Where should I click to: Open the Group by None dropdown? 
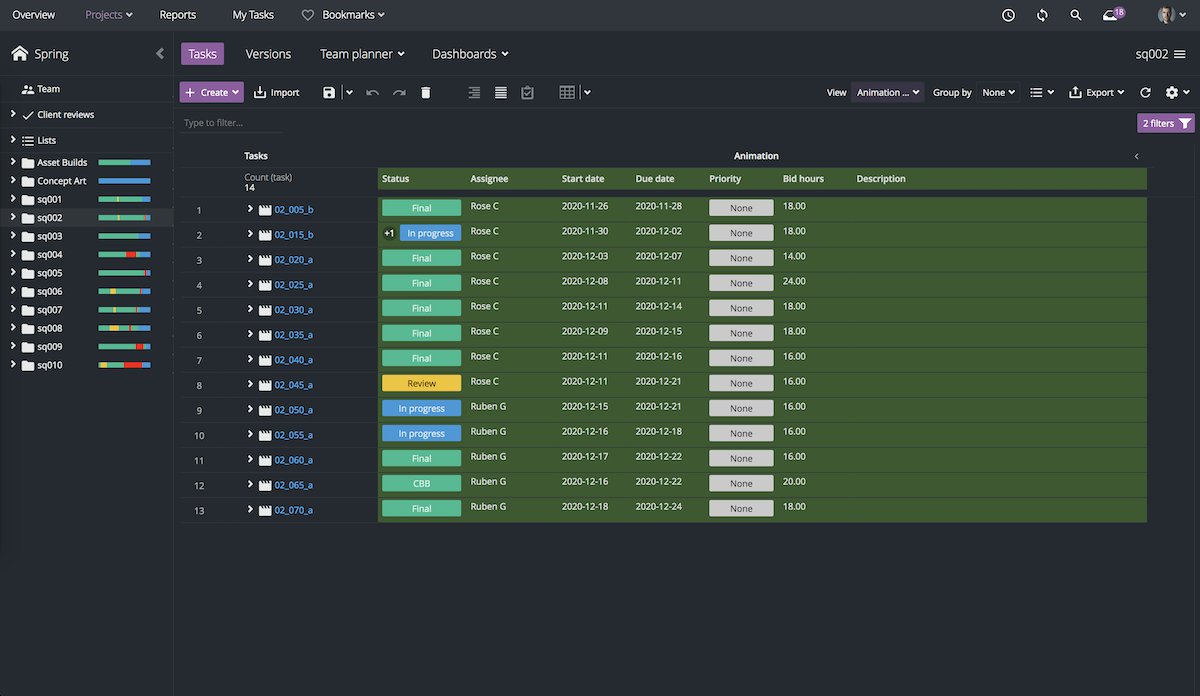999,92
